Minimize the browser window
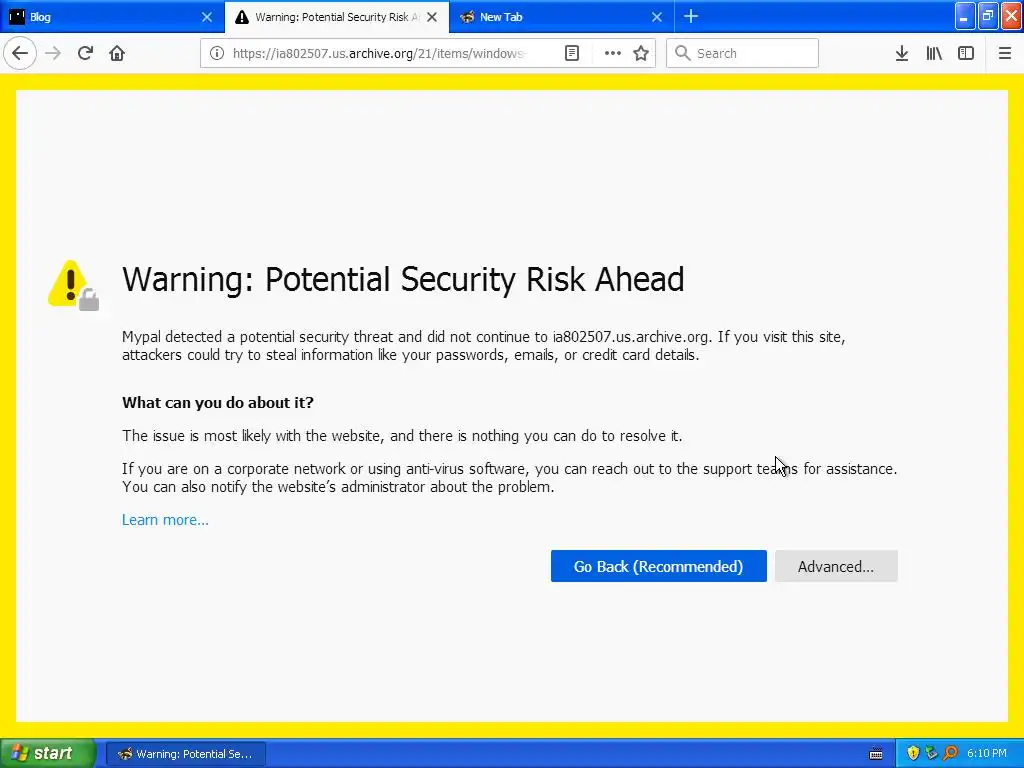 964,16
